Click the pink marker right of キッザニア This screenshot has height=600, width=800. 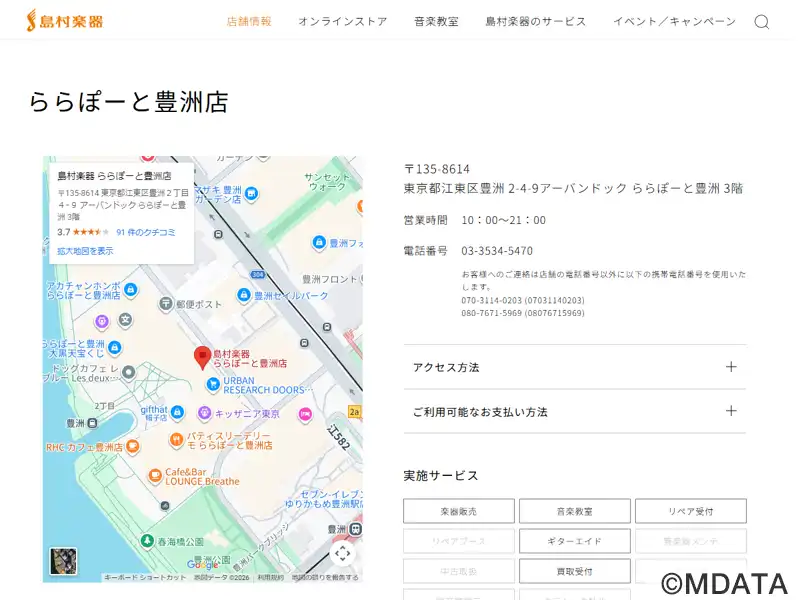[x=305, y=414]
